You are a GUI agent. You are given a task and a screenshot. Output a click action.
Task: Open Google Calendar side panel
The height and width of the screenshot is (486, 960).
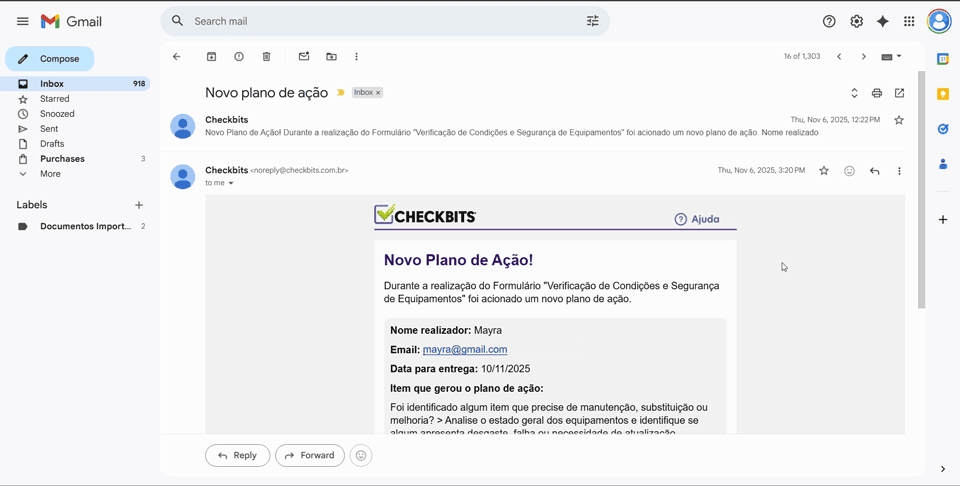coord(943,59)
